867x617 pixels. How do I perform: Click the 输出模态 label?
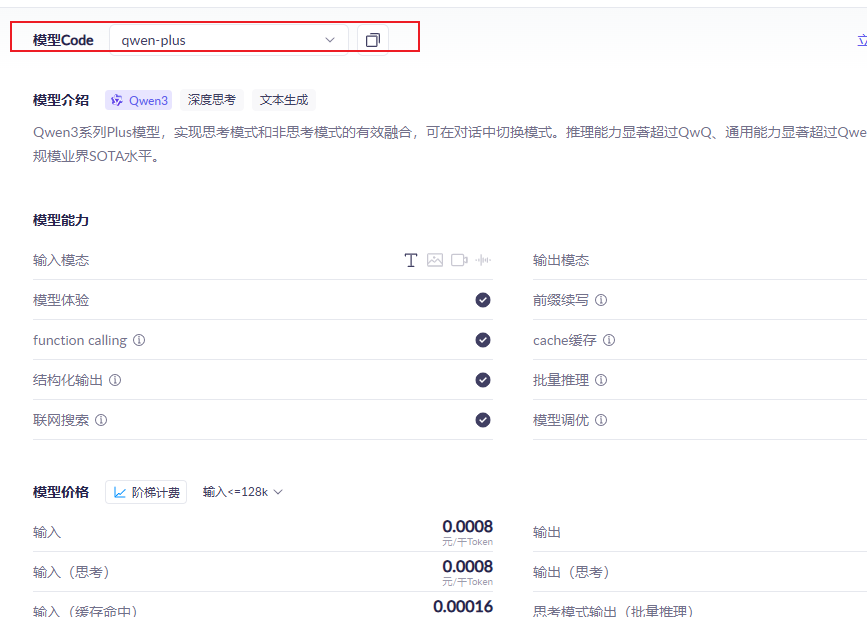[x=561, y=260]
